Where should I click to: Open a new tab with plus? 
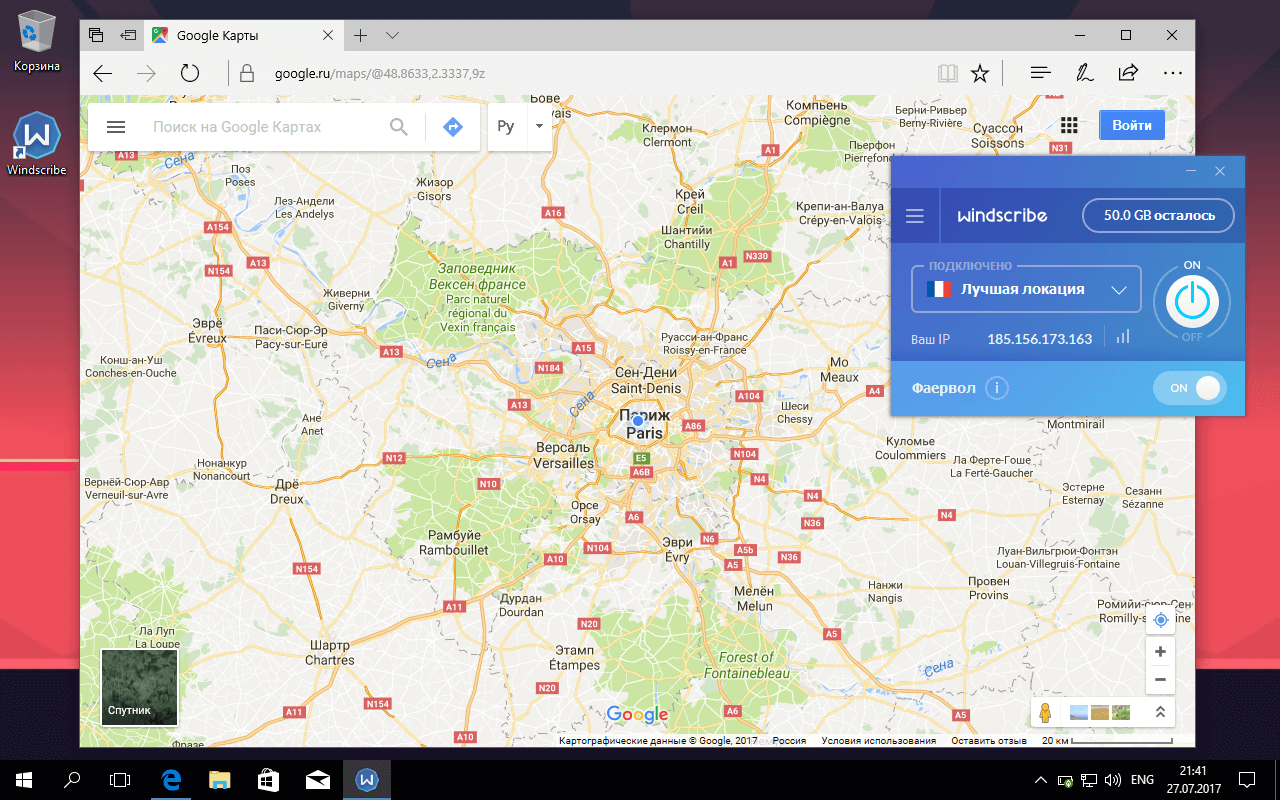[360, 35]
